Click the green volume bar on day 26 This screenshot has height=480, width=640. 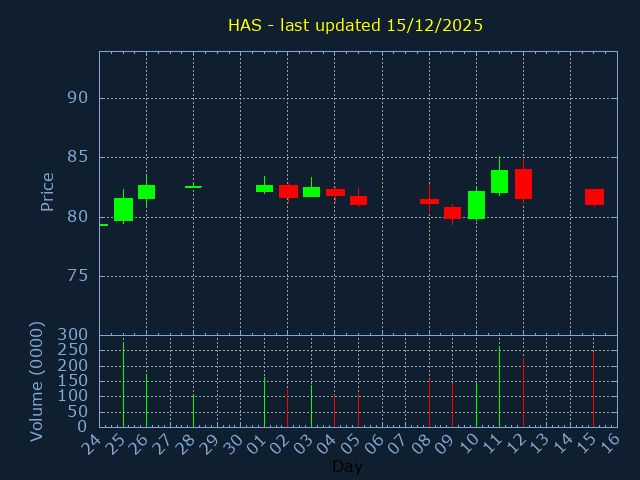point(146,400)
